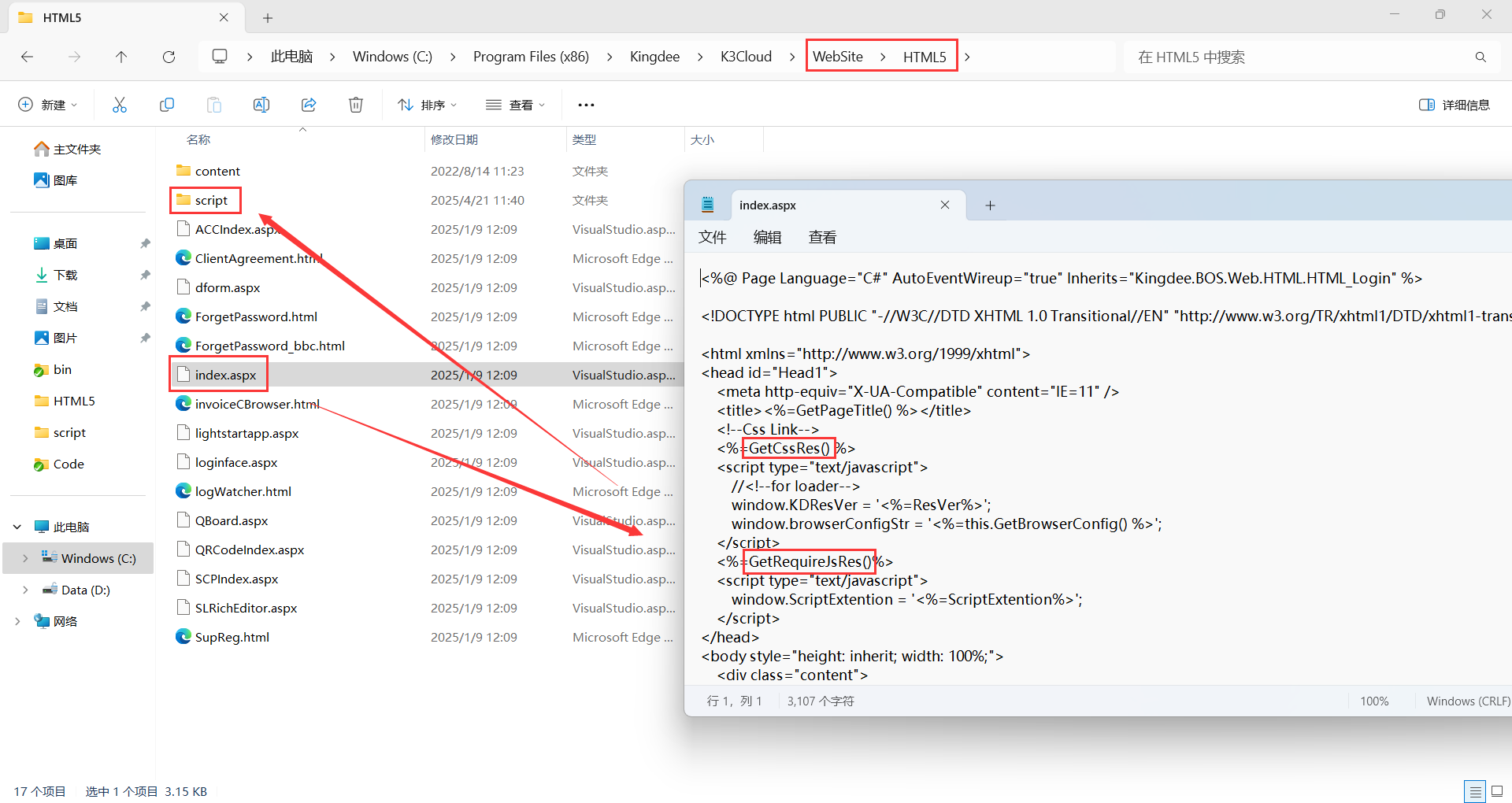Select logWatcher.html file
The image size is (1512, 803).
(243, 491)
